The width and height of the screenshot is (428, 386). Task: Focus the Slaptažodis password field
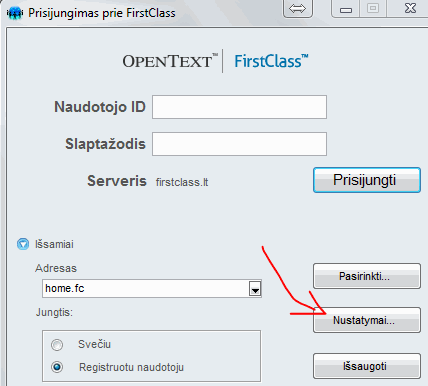[x=239, y=144]
